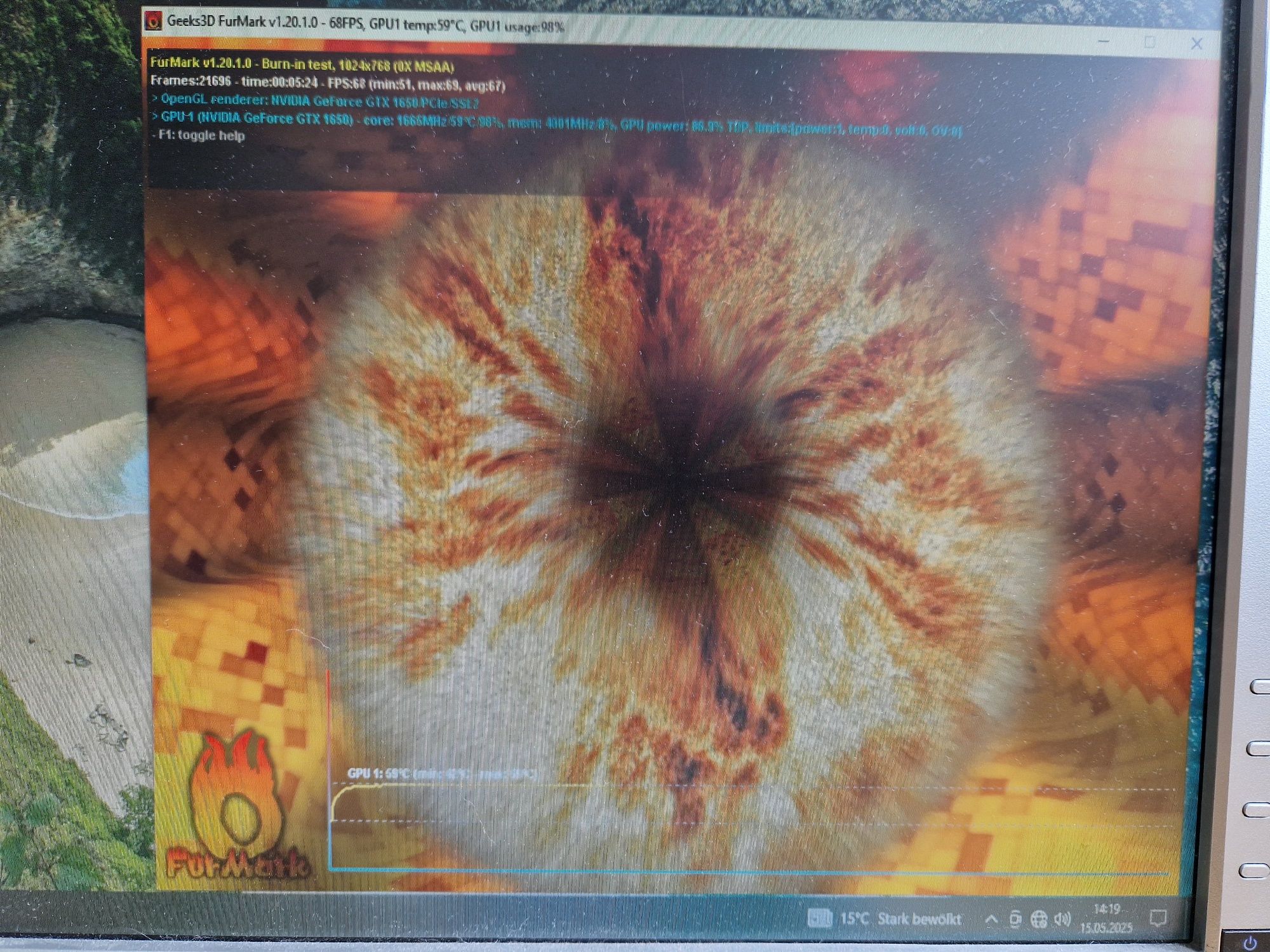Minimize the FurMark window
The image size is (1270, 952).
pyautogui.click(x=1104, y=41)
